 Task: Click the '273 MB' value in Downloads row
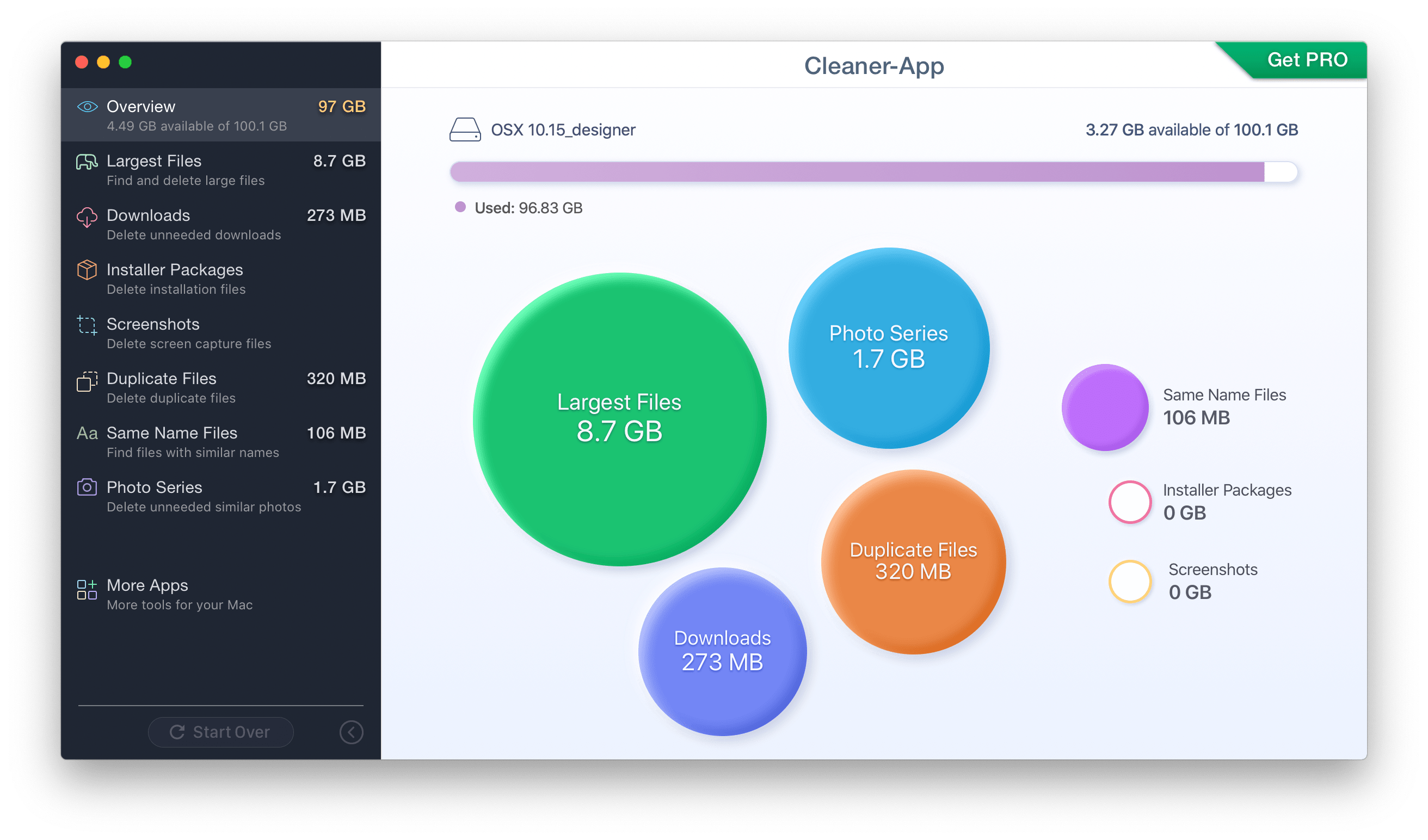336,215
